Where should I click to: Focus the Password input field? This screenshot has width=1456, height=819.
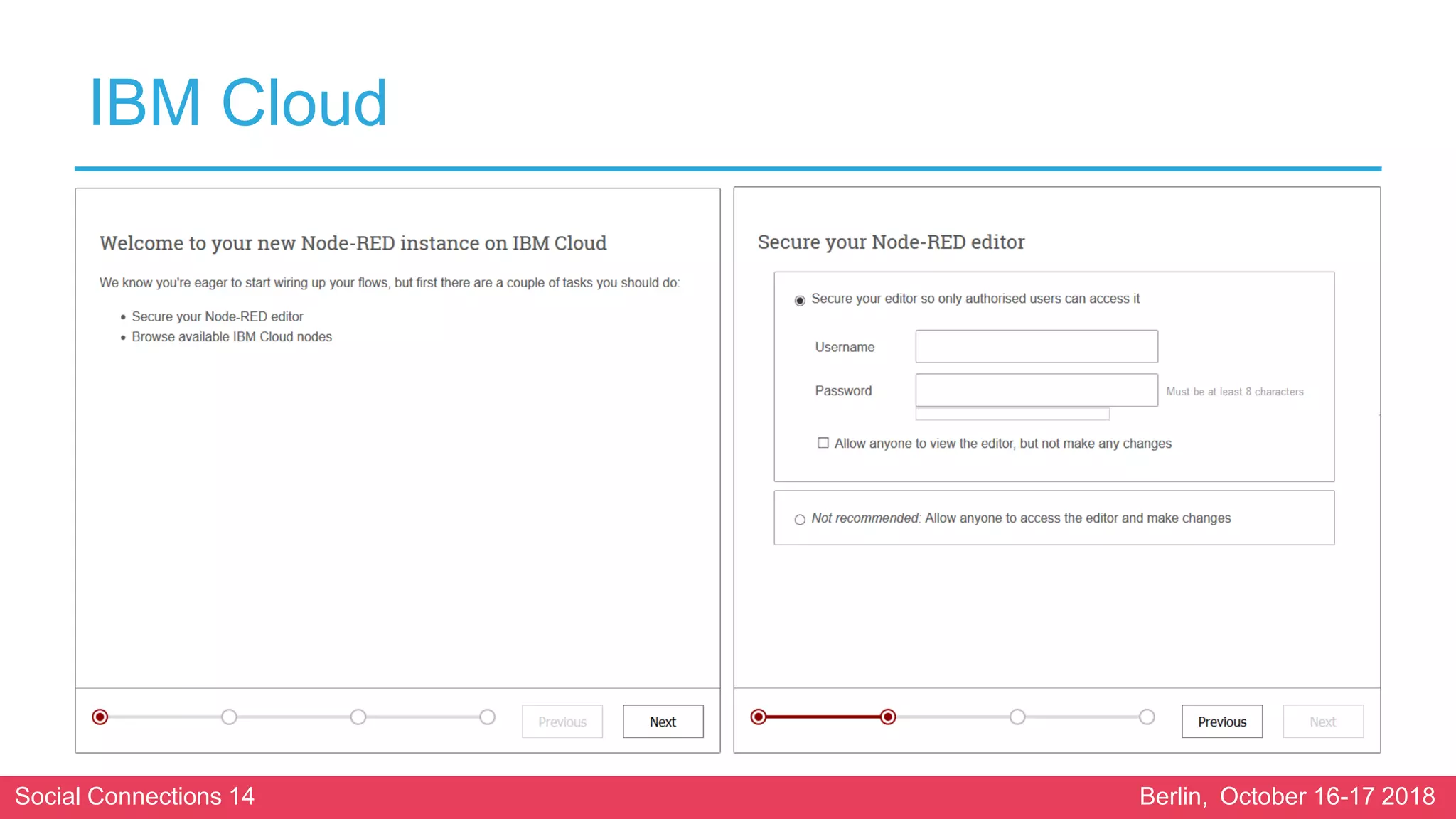coord(1036,390)
